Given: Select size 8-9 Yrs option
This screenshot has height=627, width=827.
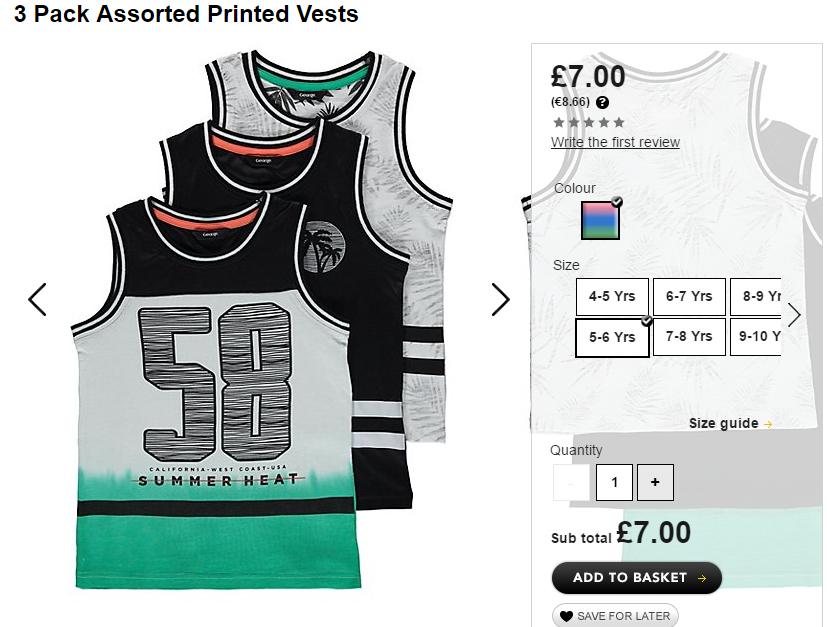Looking at the screenshot, I should [x=756, y=296].
